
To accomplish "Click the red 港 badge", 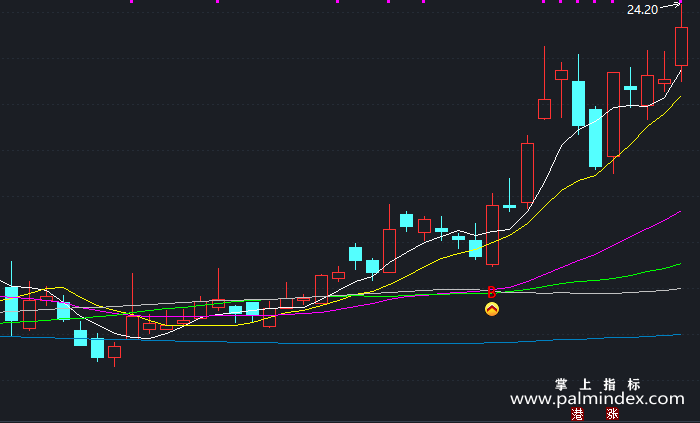I will pyautogui.click(x=577, y=414).
